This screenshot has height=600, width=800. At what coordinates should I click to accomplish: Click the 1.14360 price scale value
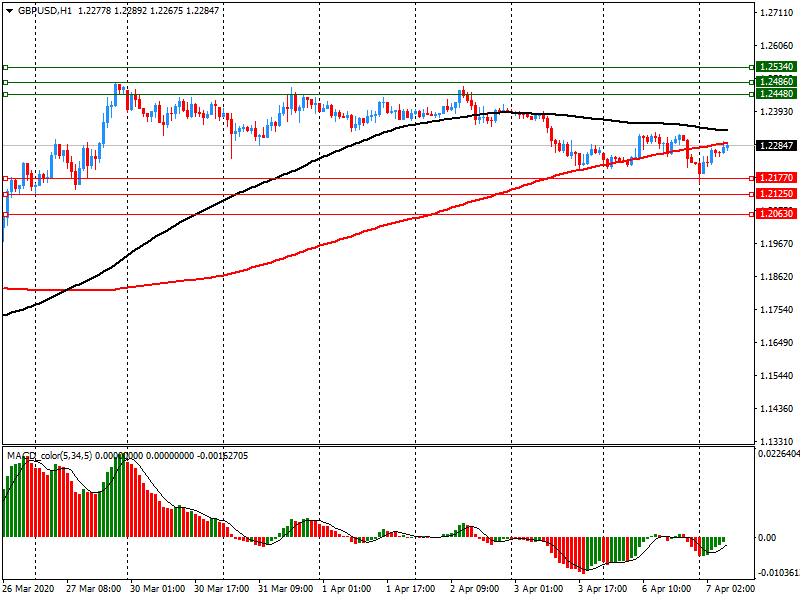tap(777, 409)
